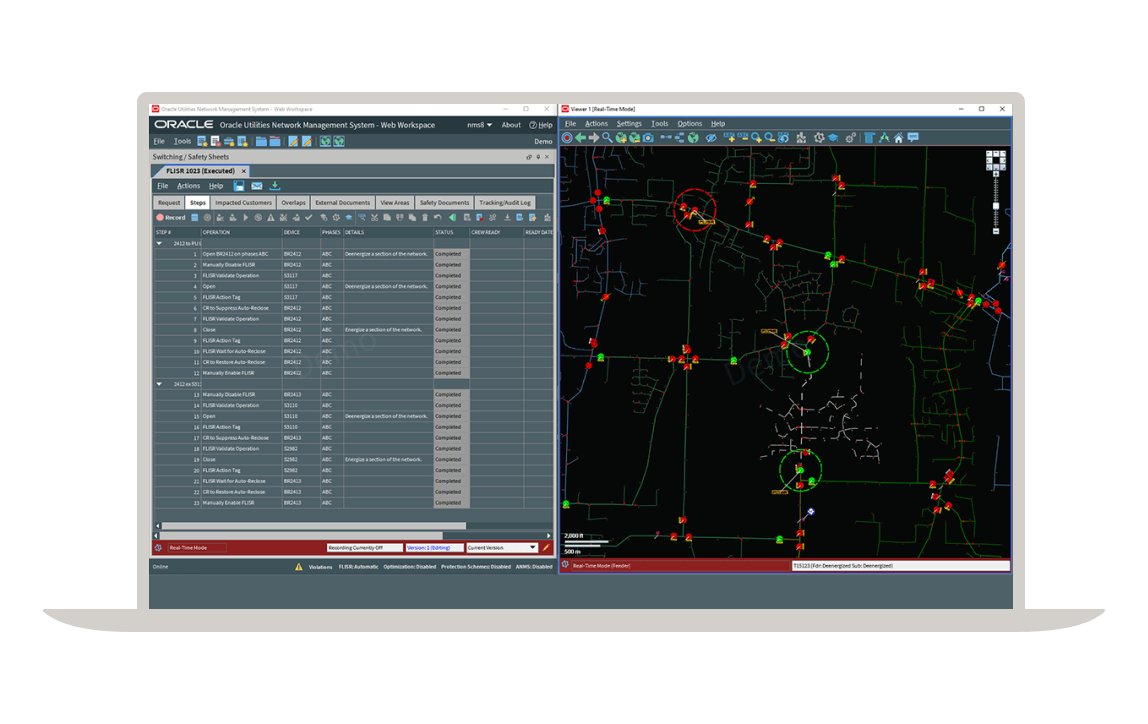Switch to Impacted Customers tab
Image resolution: width=1148 pixels, height=724 pixels.
(x=243, y=203)
